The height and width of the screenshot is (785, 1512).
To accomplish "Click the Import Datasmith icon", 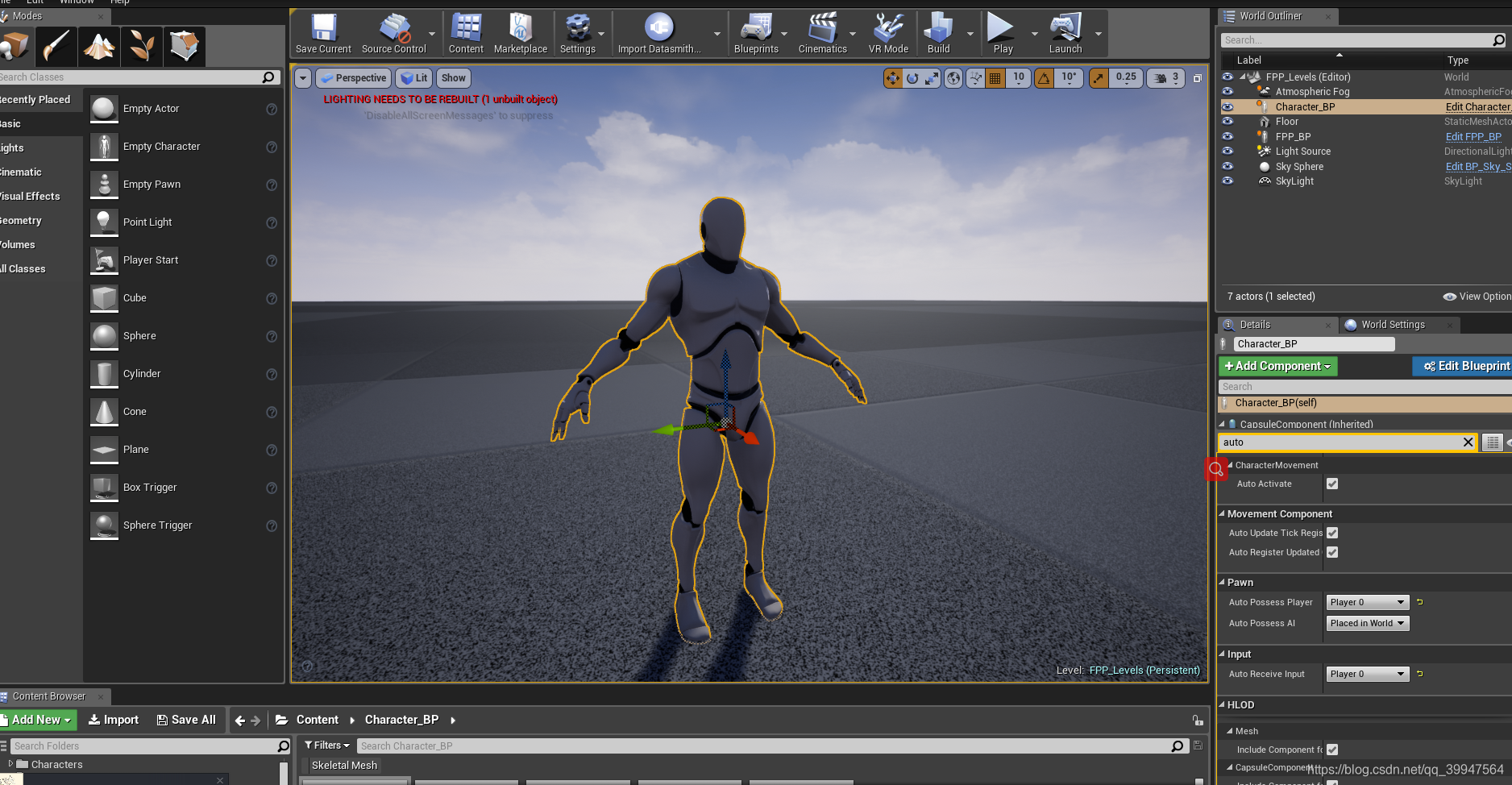I will [658, 34].
